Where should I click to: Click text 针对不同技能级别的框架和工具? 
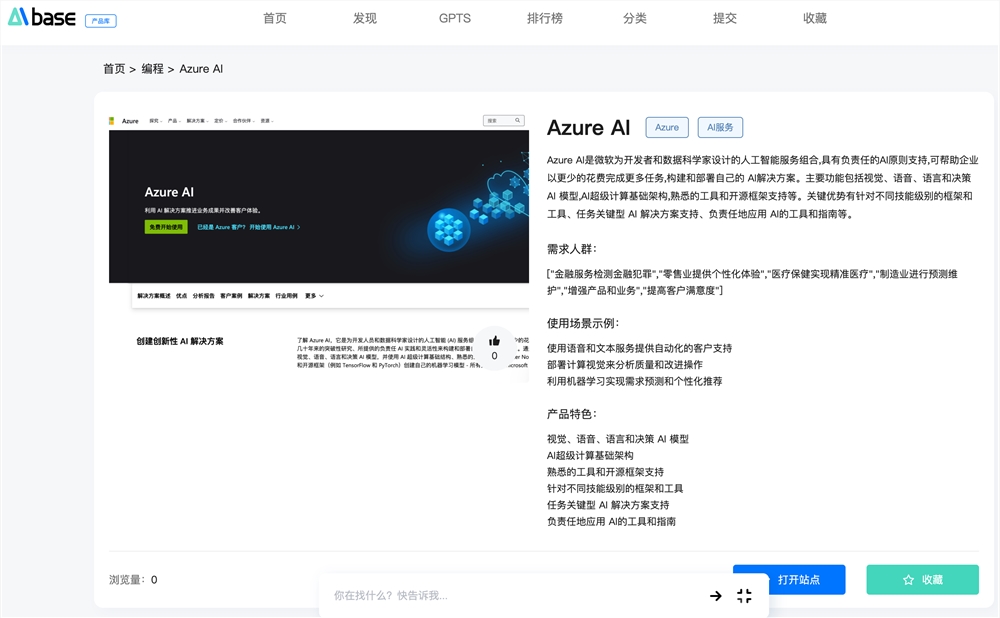click(615, 489)
